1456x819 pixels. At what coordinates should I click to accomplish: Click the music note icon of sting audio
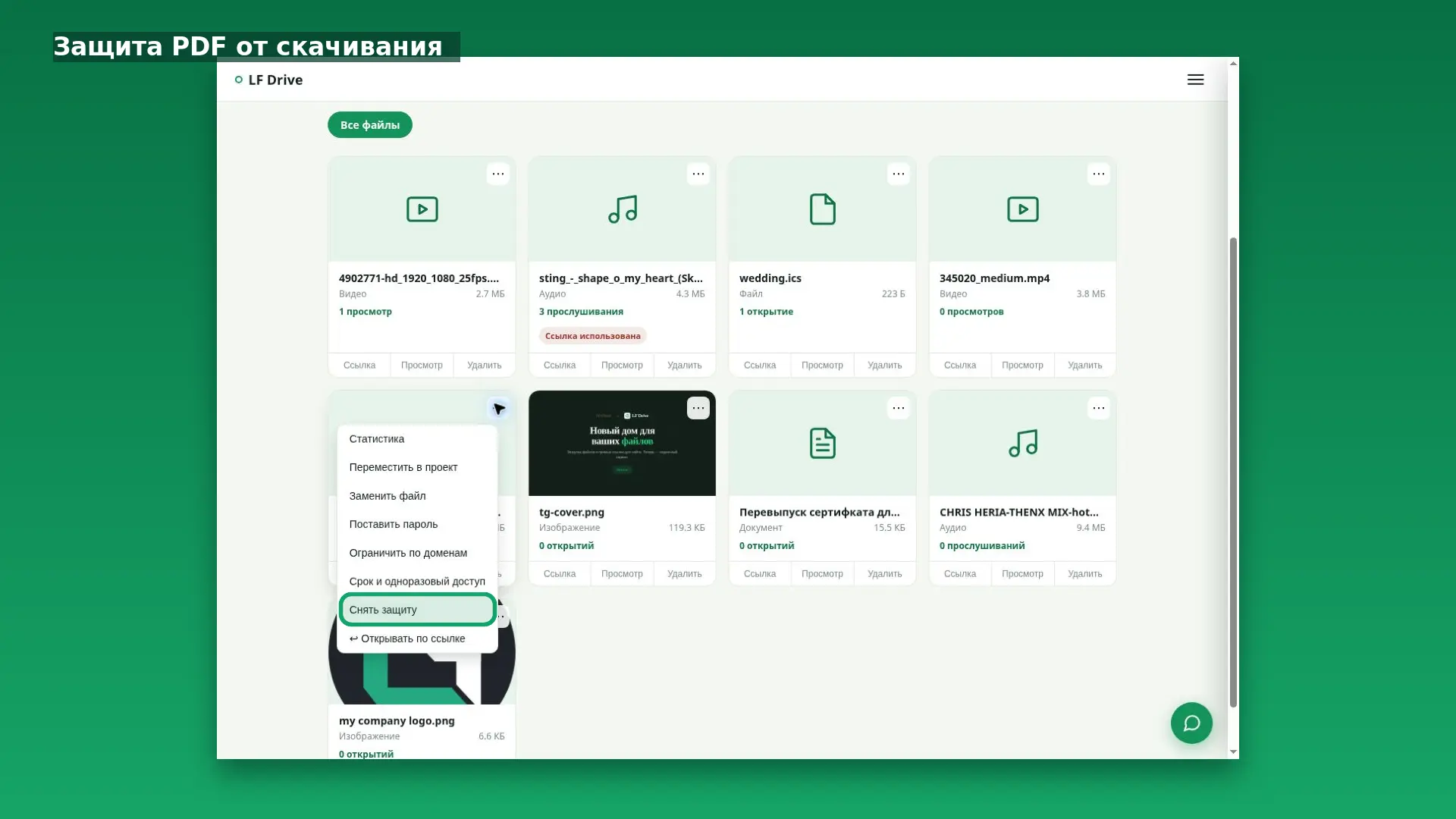click(623, 209)
